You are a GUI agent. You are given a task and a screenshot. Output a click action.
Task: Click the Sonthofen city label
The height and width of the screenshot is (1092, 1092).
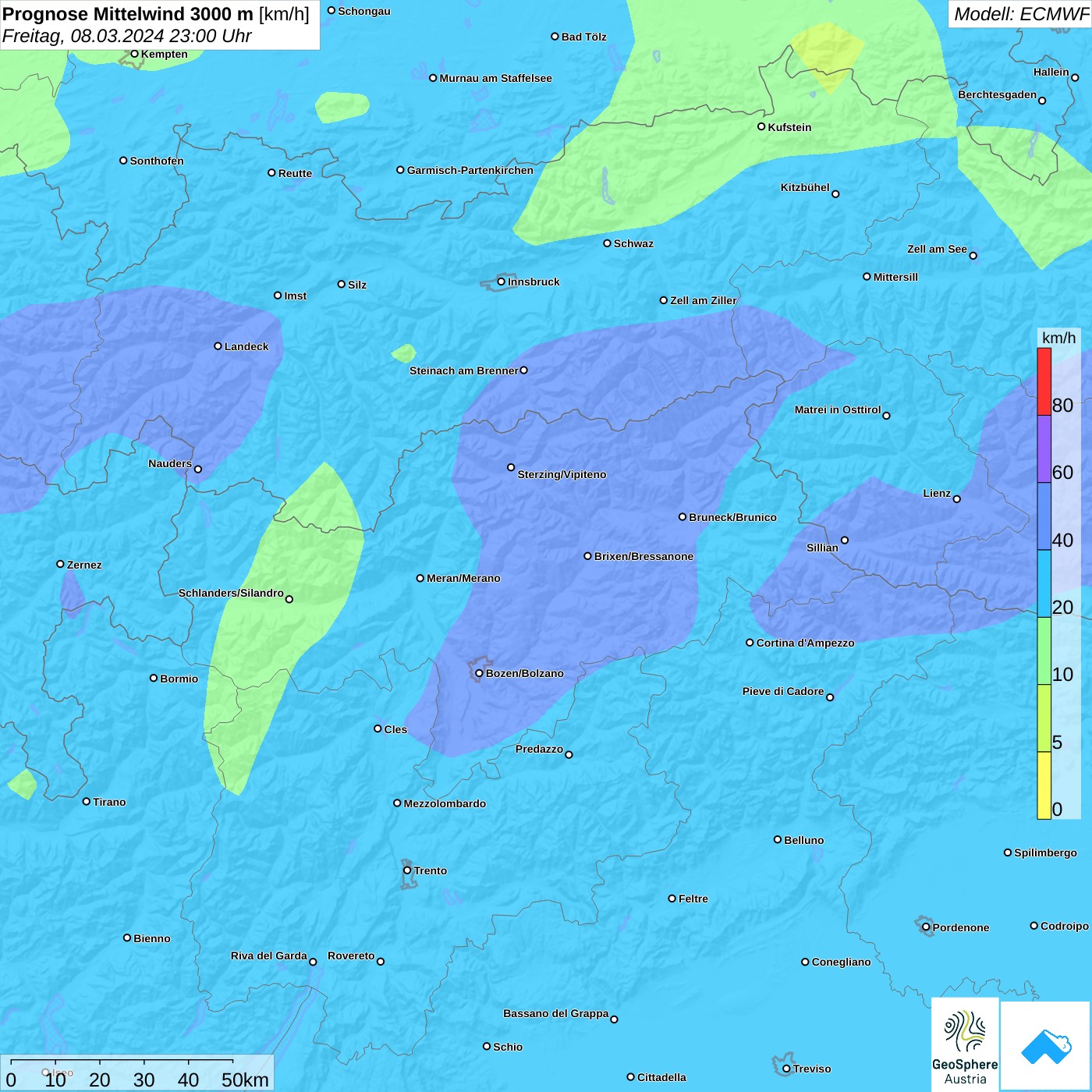coord(157,161)
